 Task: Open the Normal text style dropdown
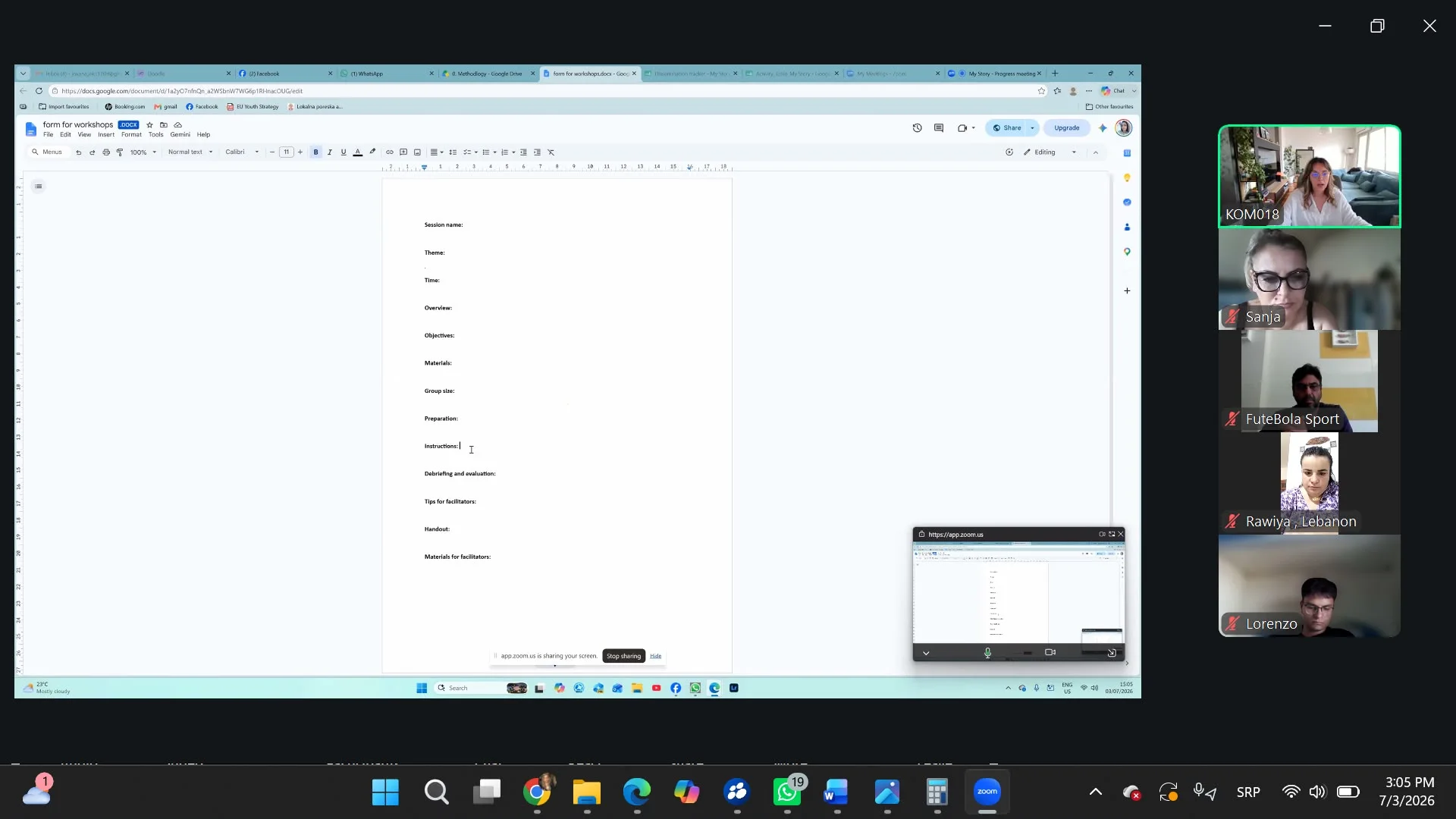pos(190,152)
